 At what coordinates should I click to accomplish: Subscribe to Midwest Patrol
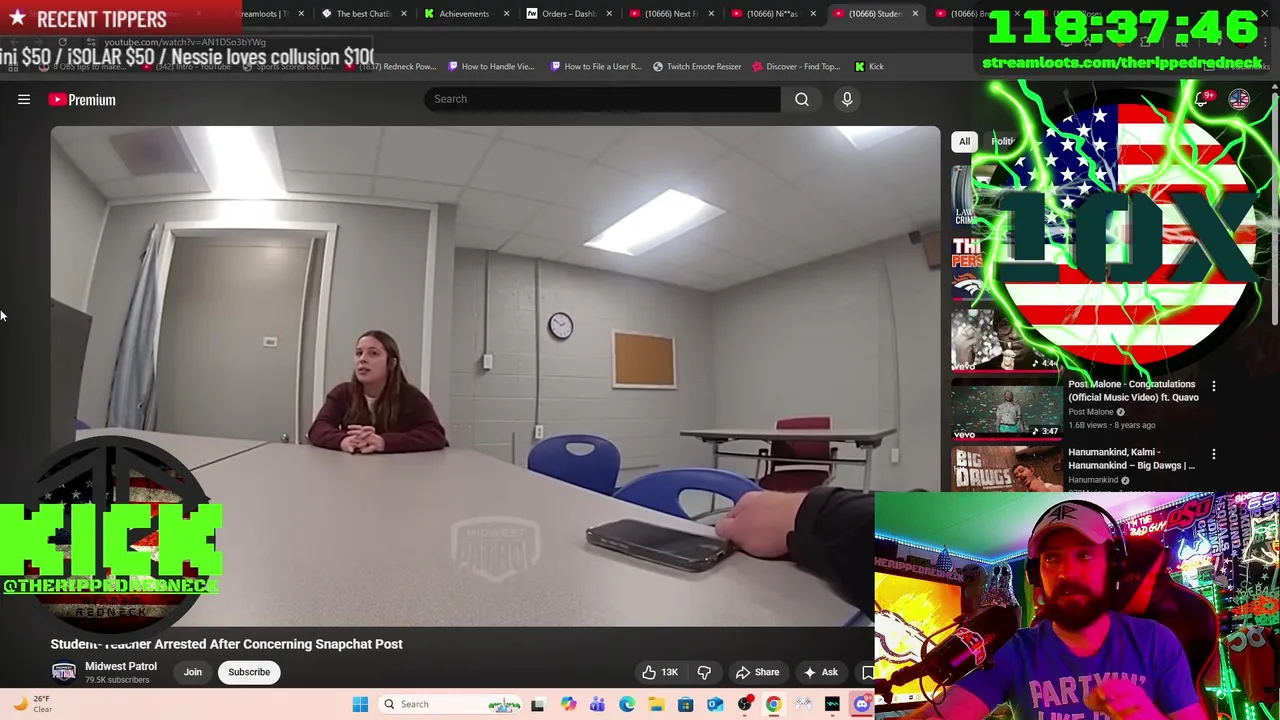click(x=249, y=672)
